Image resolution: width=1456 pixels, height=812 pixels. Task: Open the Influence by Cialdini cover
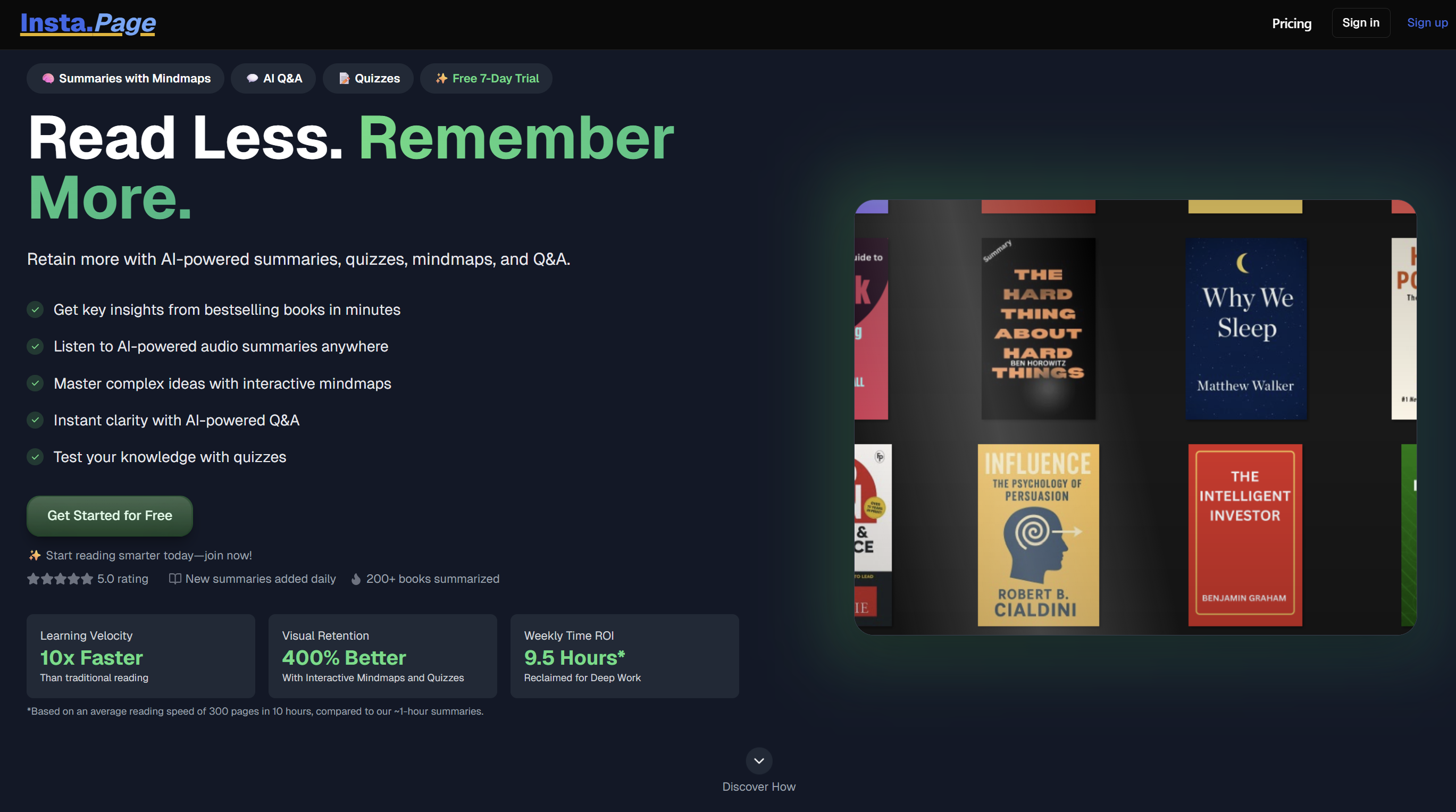[1037, 534]
